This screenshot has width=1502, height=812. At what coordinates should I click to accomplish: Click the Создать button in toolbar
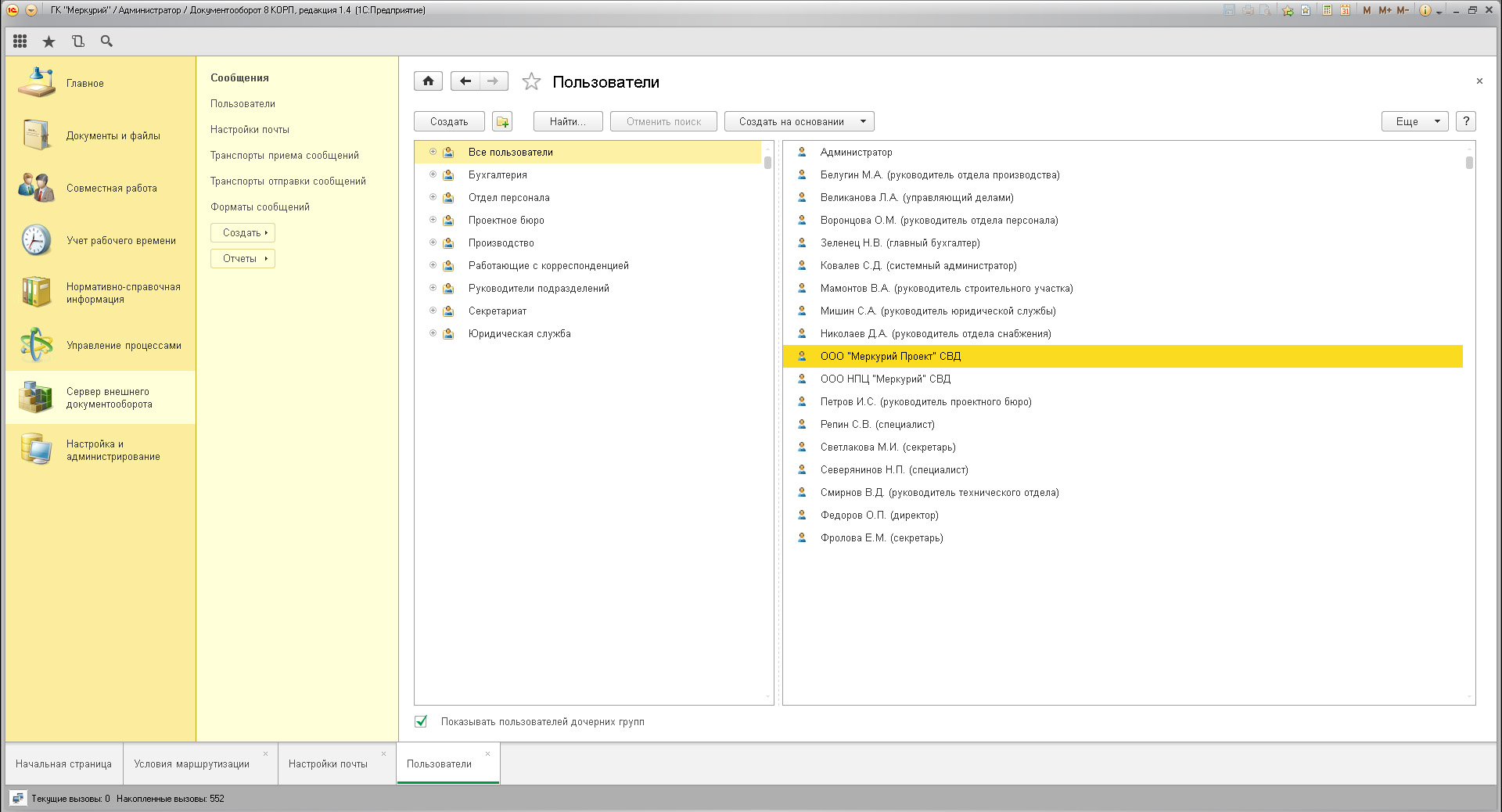coord(449,121)
